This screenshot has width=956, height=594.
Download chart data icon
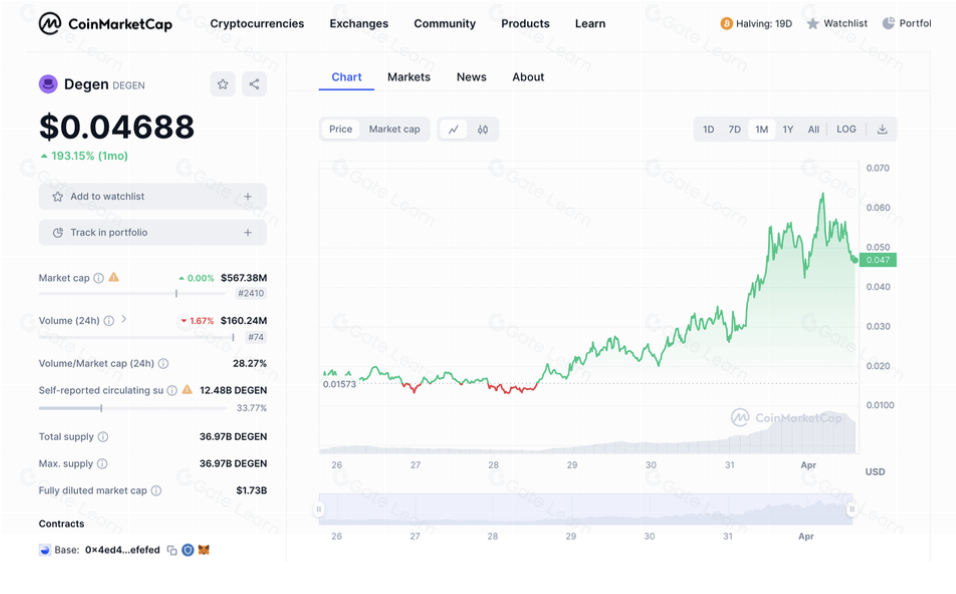(x=882, y=129)
